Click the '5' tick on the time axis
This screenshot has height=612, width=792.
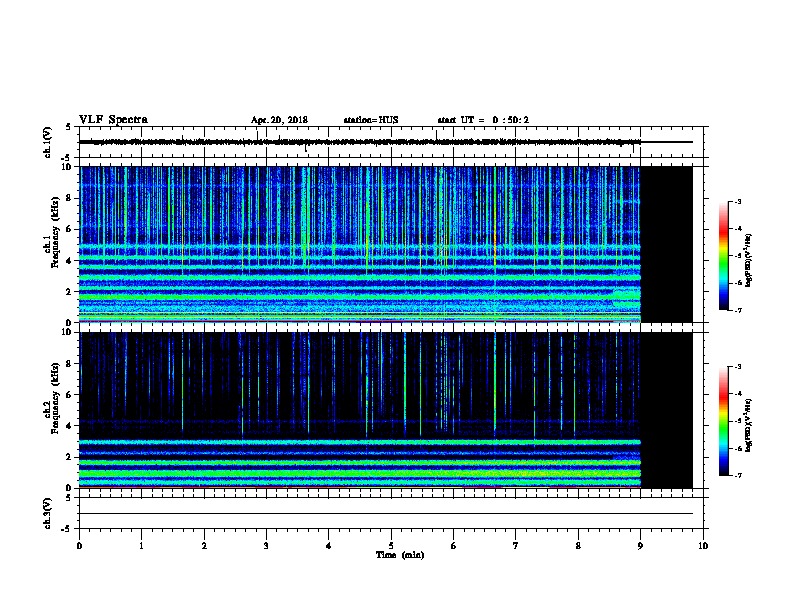(x=391, y=545)
